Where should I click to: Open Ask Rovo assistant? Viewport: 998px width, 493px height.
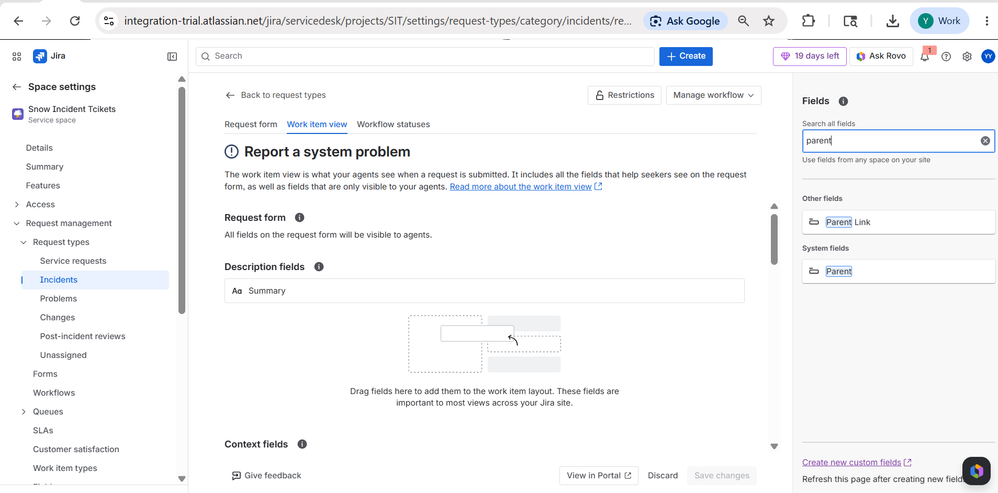click(882, 56)
